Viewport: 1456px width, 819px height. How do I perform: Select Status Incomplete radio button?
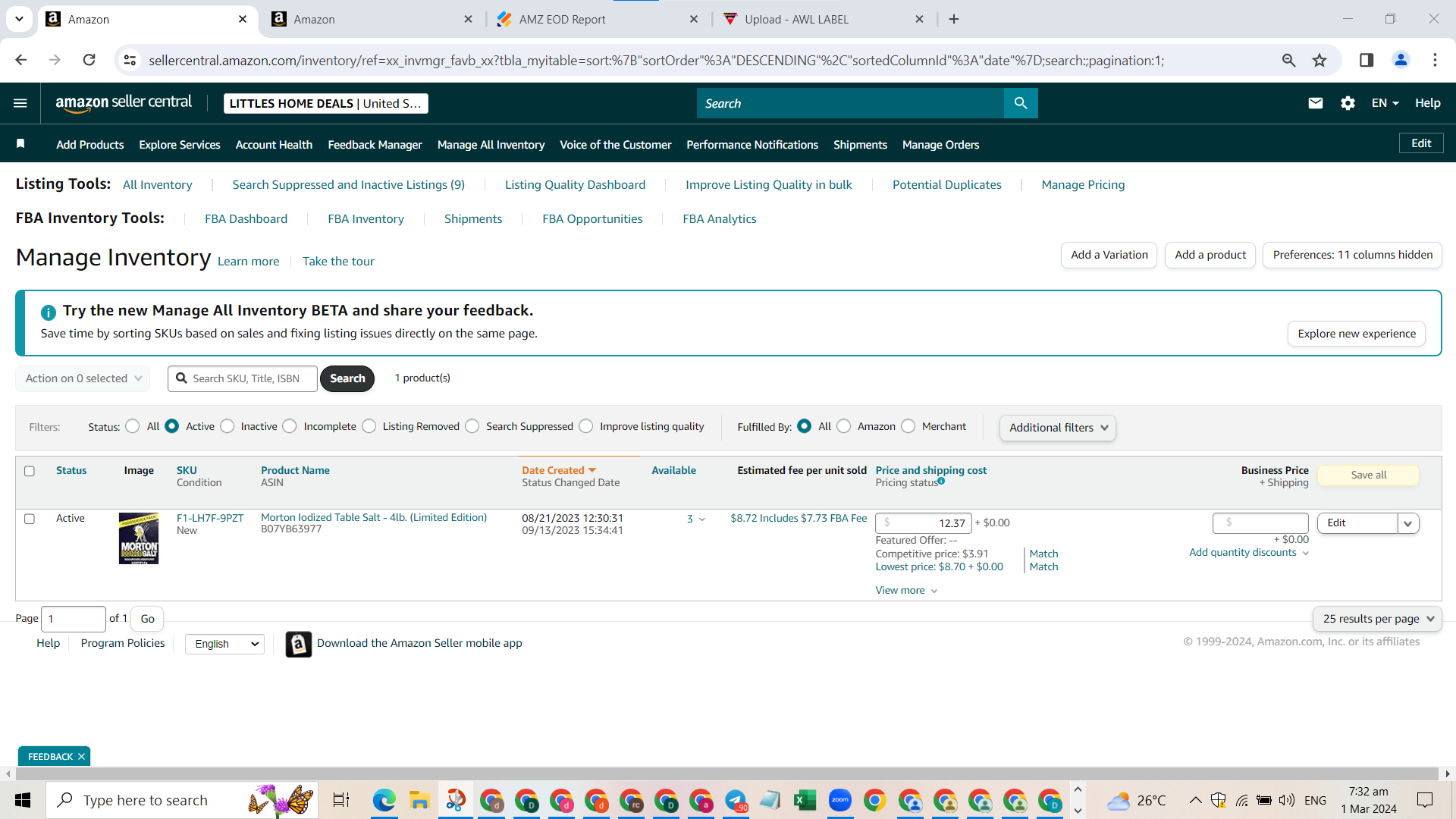[x=290, y=426]
